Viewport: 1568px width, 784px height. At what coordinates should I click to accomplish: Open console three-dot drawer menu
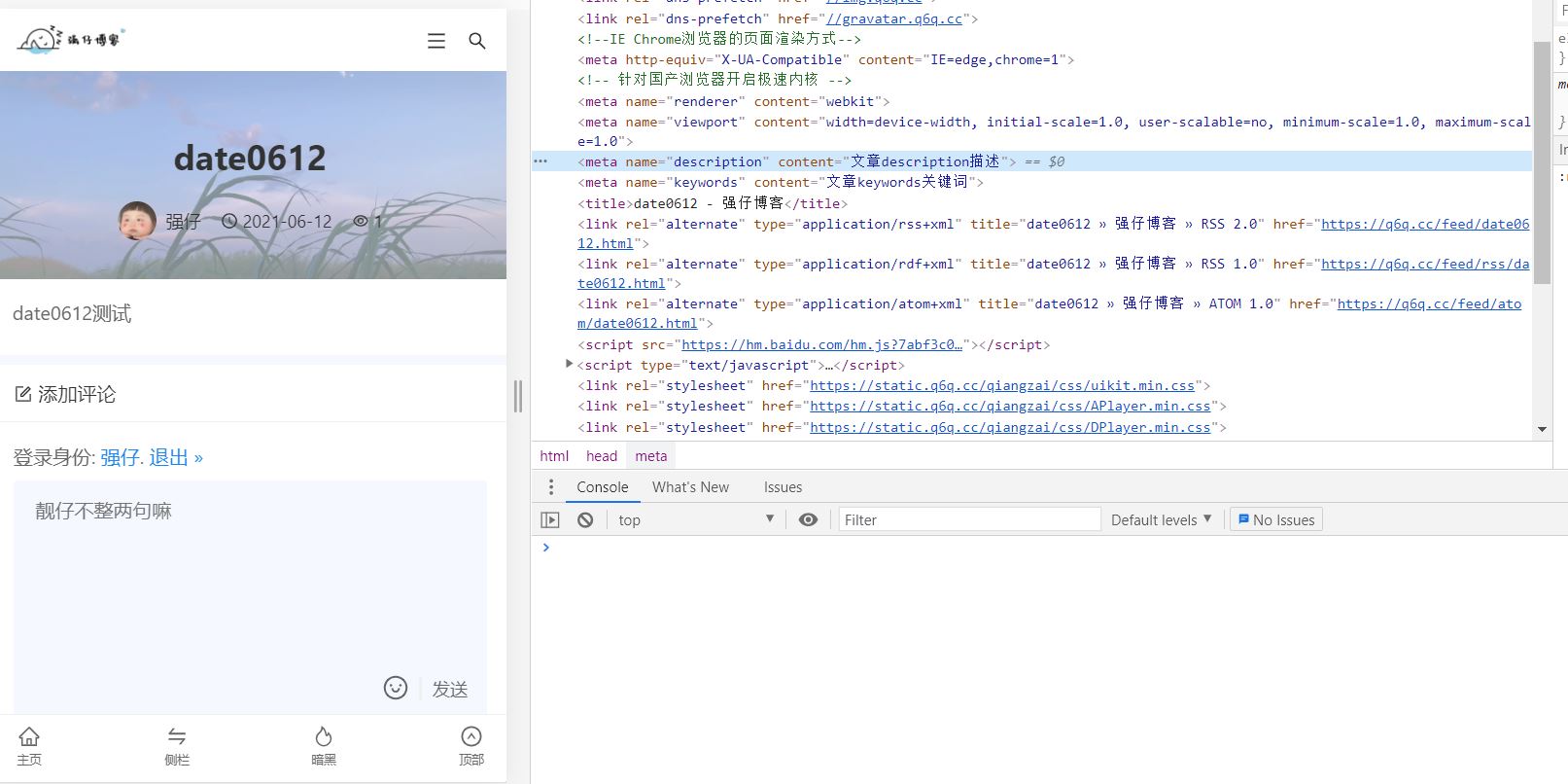pos(551,487)
